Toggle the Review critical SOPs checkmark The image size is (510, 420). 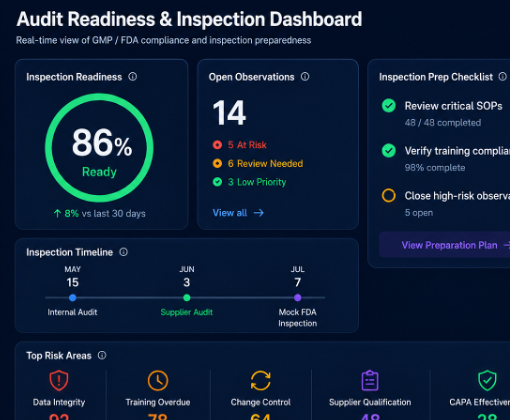(x=389, y=106)
